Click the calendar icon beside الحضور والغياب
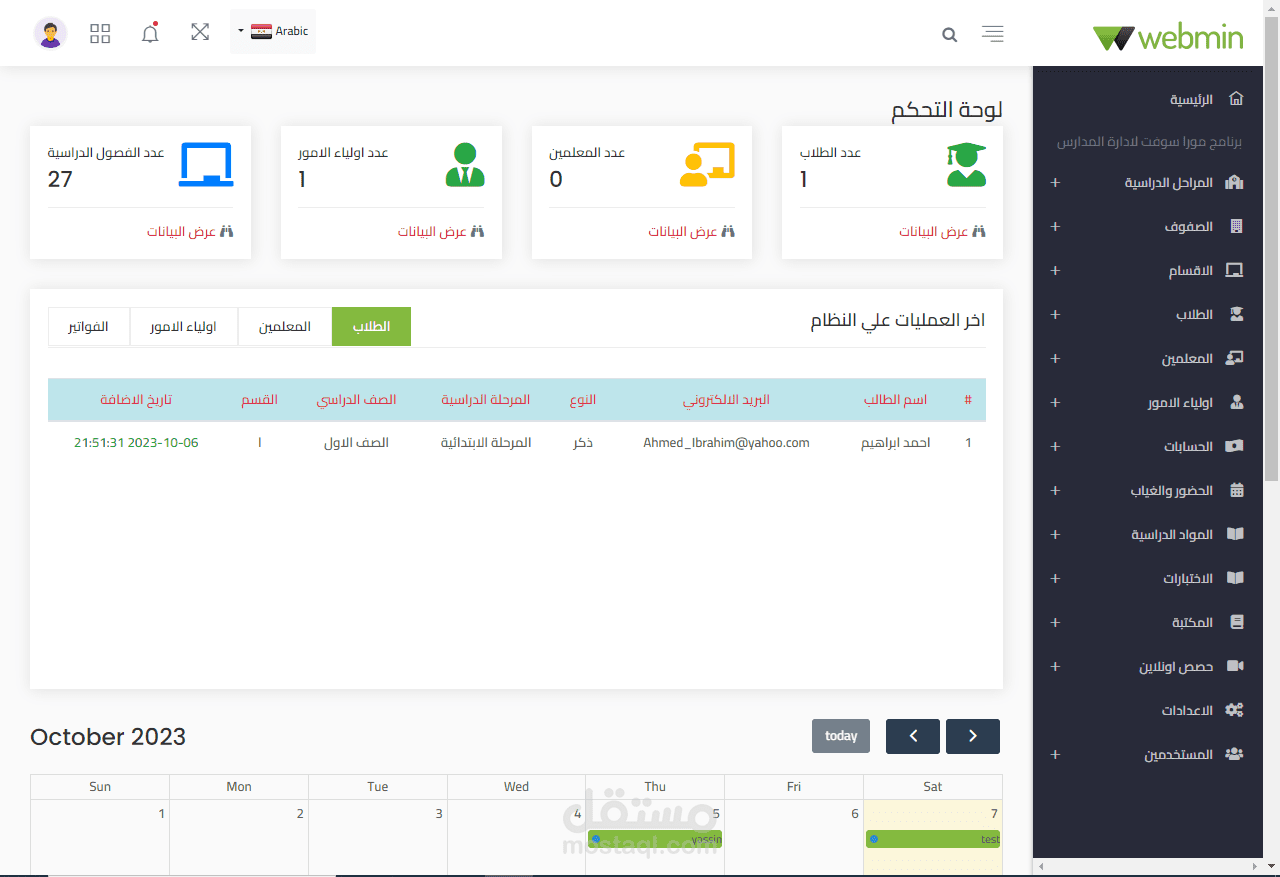The height and width of the screenshot is (877, 1280). (1237, 490)
